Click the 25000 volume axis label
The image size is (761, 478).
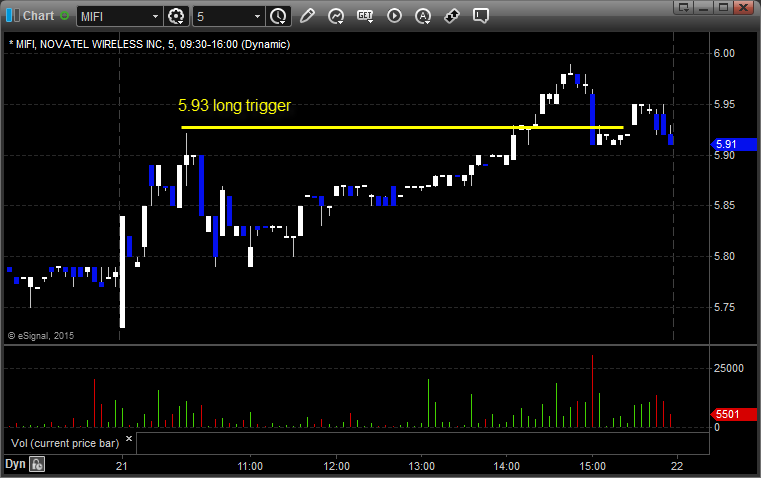[x=728, y=368]
